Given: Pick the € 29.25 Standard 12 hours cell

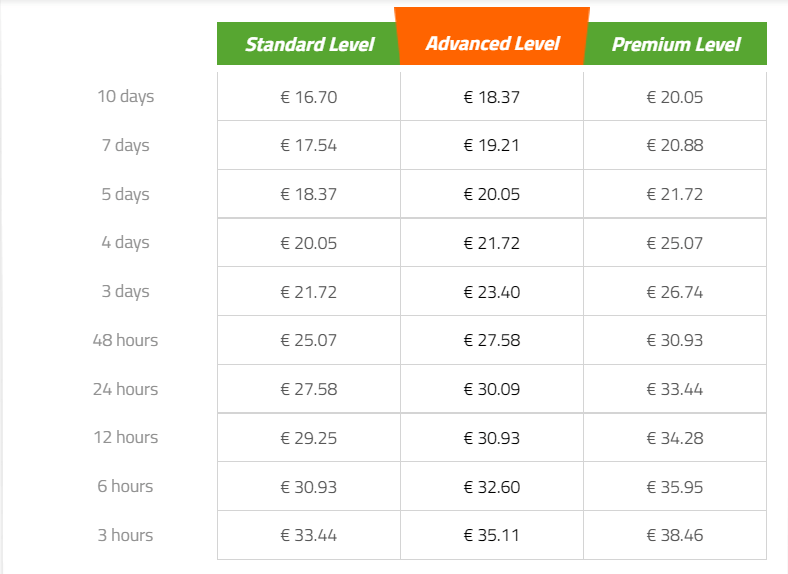Looking at the screenshot, I should [309, 438].
